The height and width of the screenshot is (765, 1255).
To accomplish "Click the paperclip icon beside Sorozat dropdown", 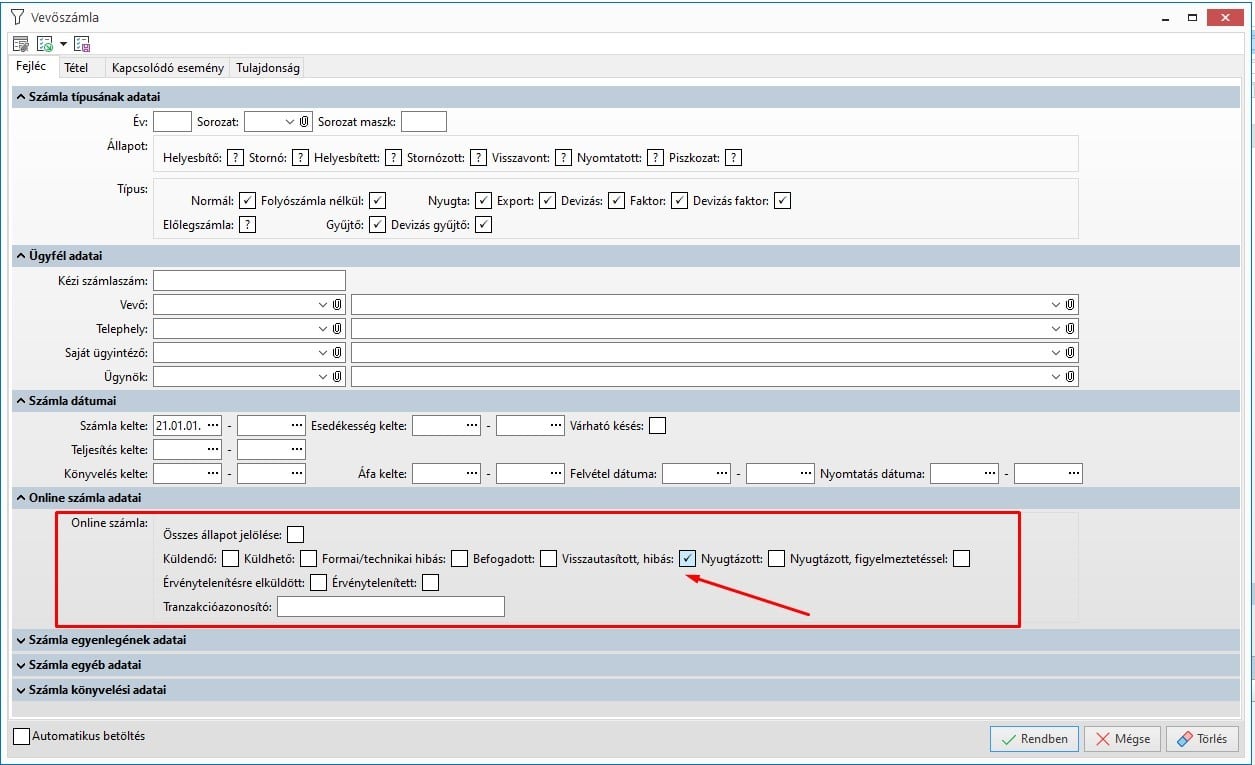I will (x=304, y=122).
